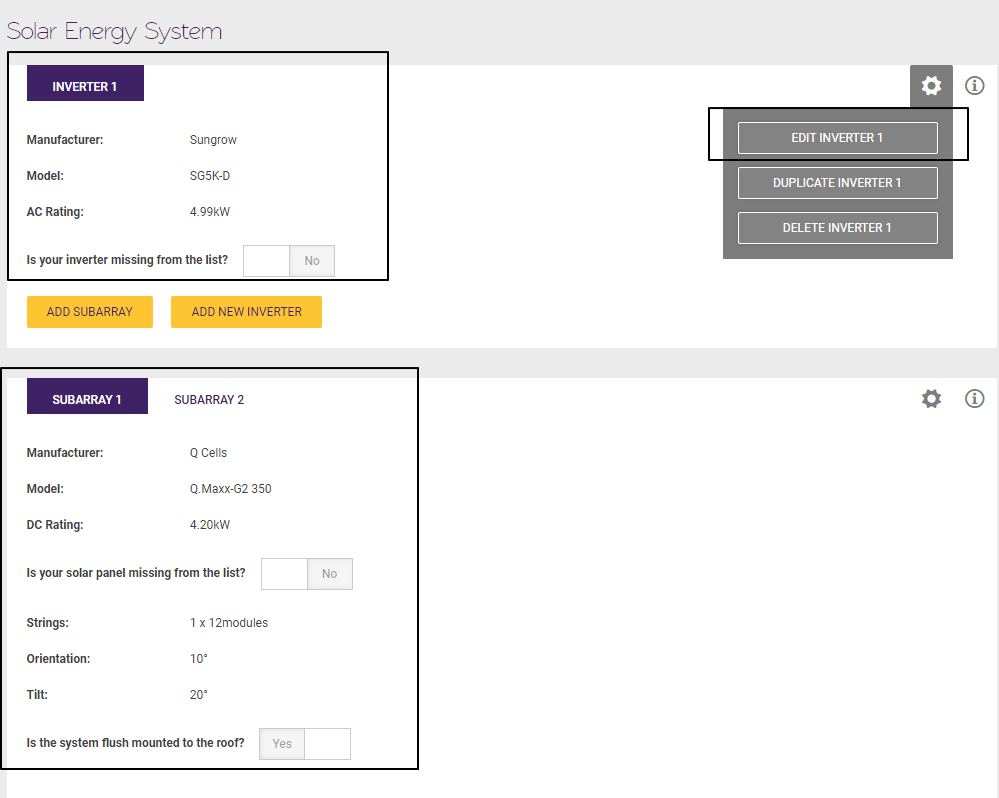Image resolution: width=999 pixels, height=798 pixels.
Task: Click the ADD SUBARRAY button
Action: tap(89, 311)
